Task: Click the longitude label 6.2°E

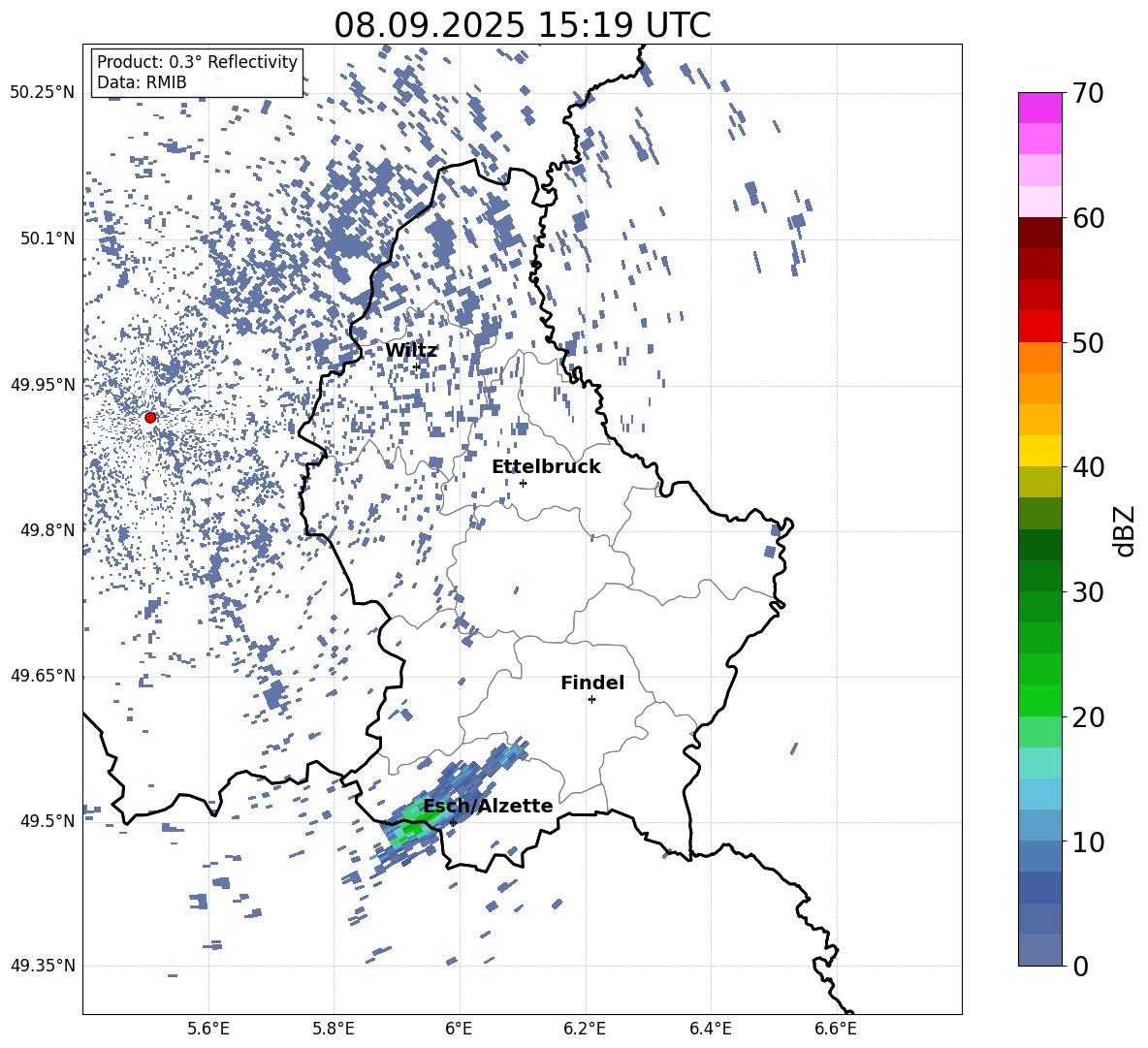Action: 585,1030
